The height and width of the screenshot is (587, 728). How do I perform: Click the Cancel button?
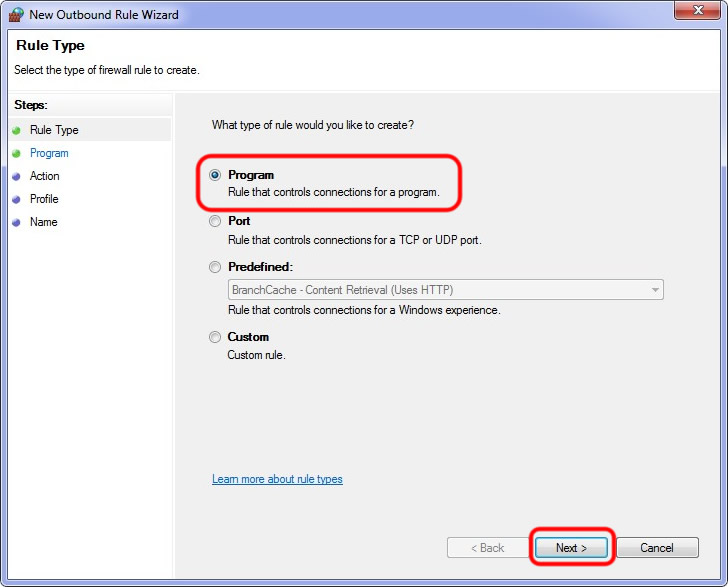[657, 548]
